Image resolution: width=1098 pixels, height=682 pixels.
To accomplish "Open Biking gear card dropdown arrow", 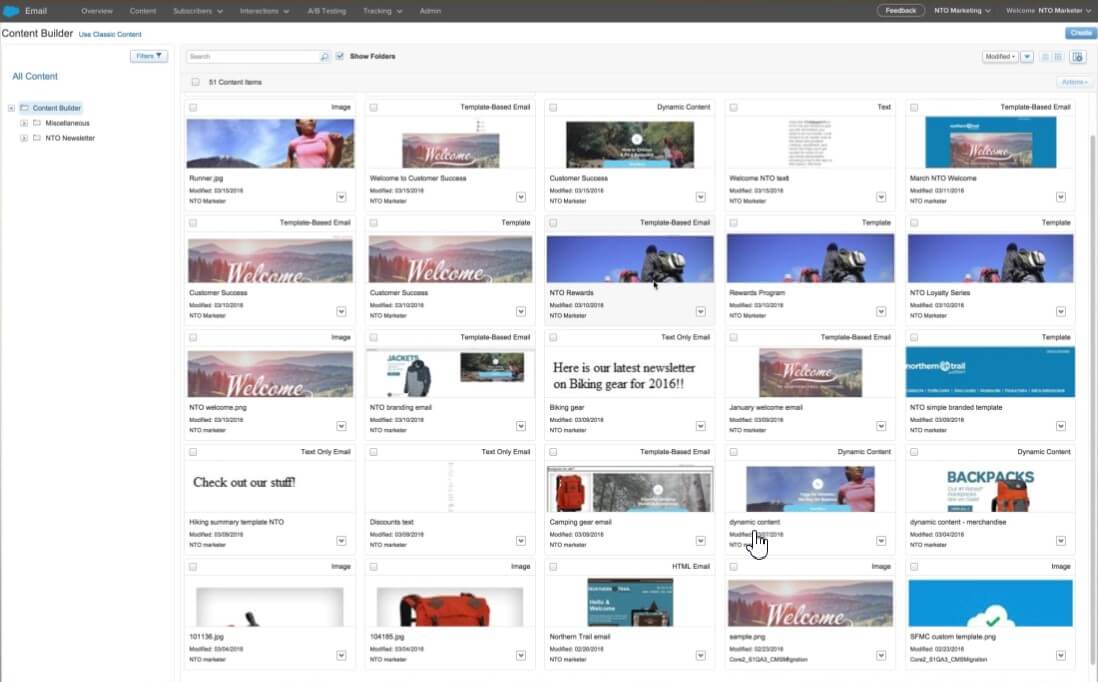I will click(x=700, y=426).
